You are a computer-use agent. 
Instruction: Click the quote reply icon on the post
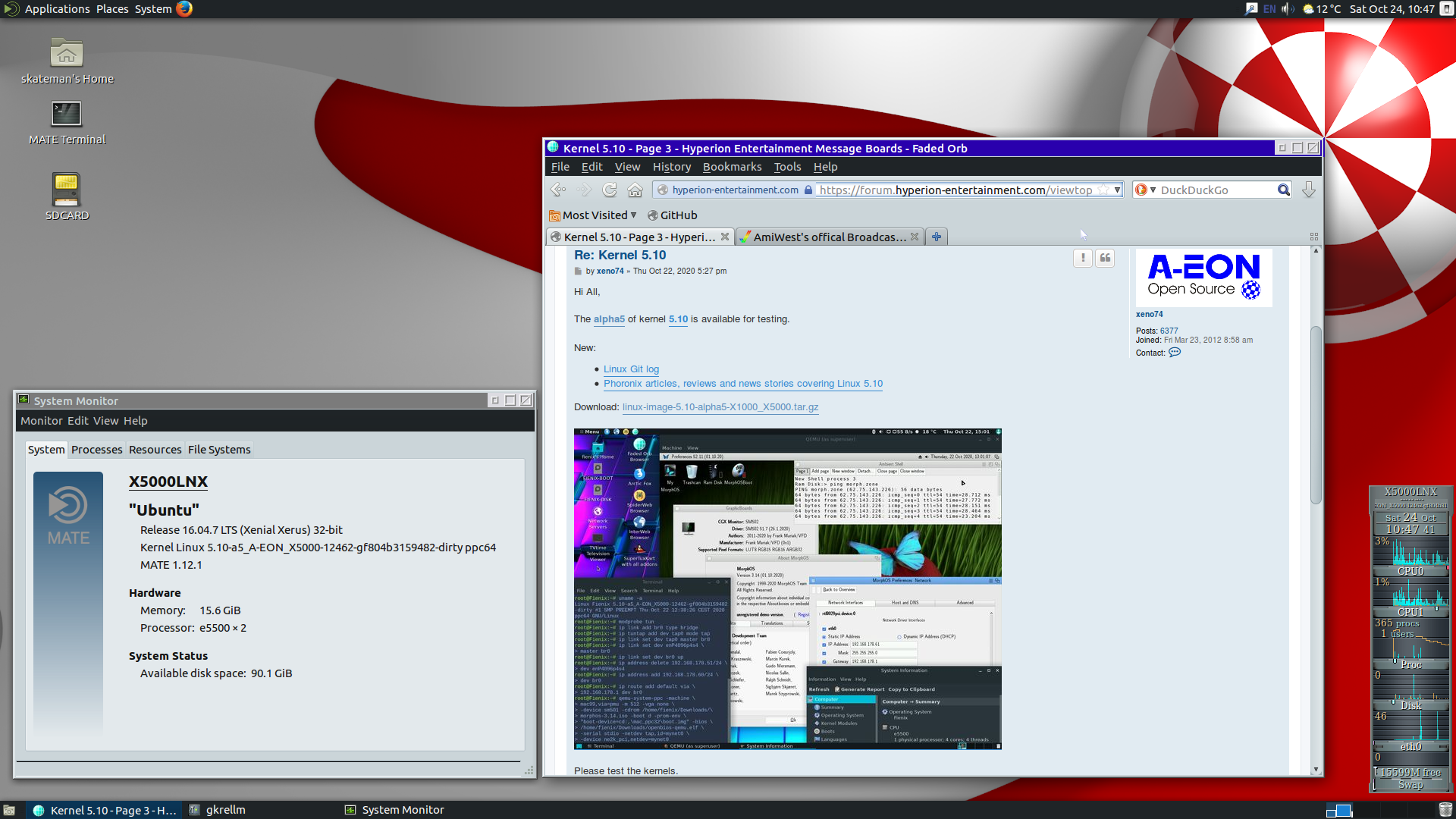pos(1106,258)
